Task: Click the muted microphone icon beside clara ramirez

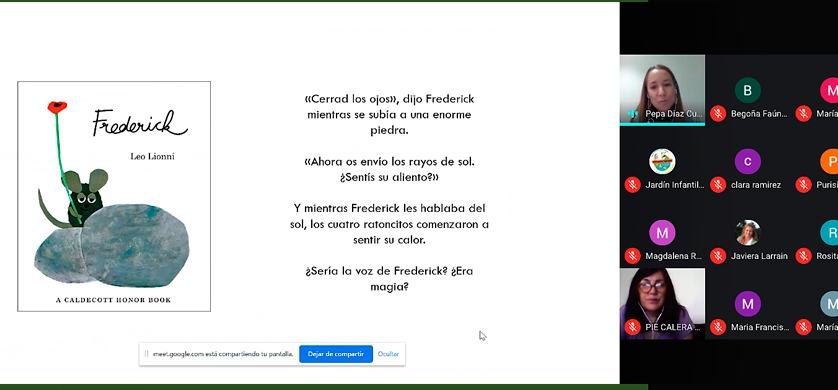Action: point(718,185)
